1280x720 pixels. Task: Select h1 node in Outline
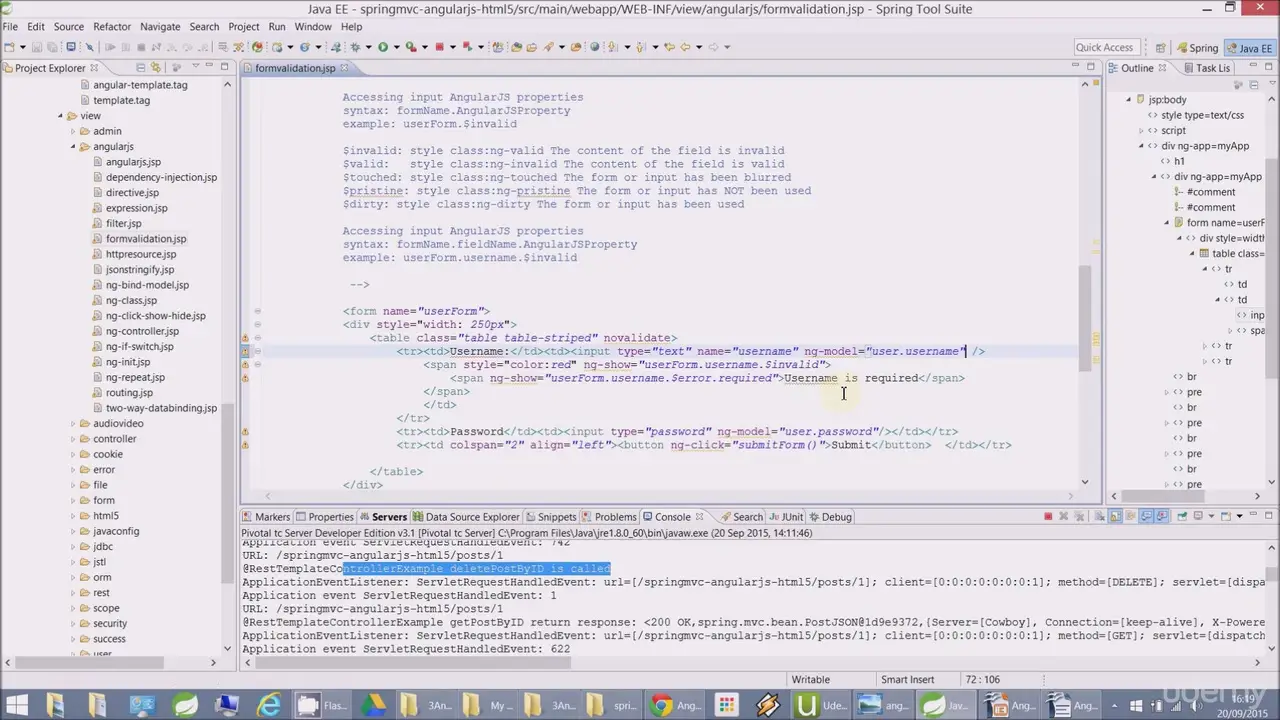pos(1178,161)
